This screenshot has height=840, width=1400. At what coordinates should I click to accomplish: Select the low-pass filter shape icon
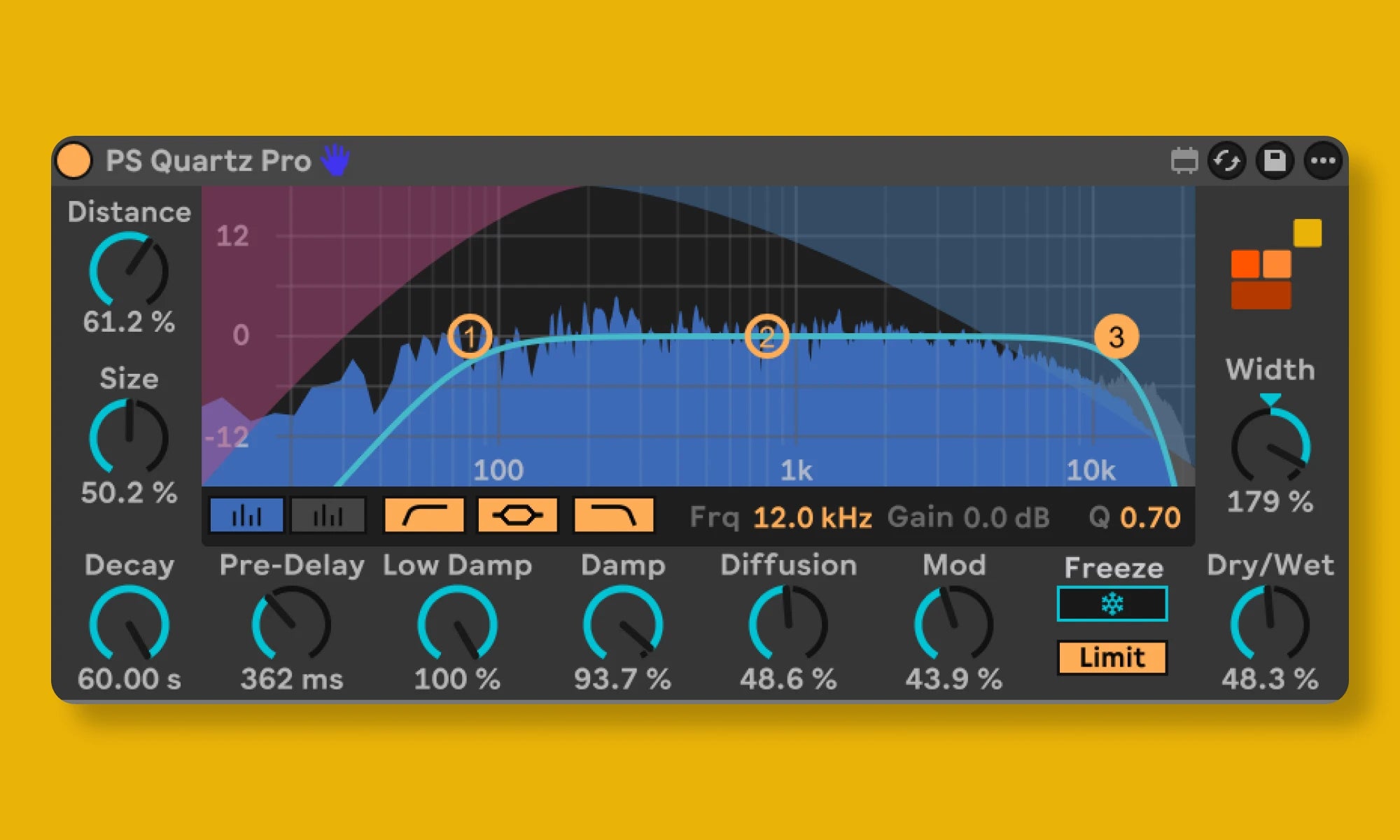(613, 516)
